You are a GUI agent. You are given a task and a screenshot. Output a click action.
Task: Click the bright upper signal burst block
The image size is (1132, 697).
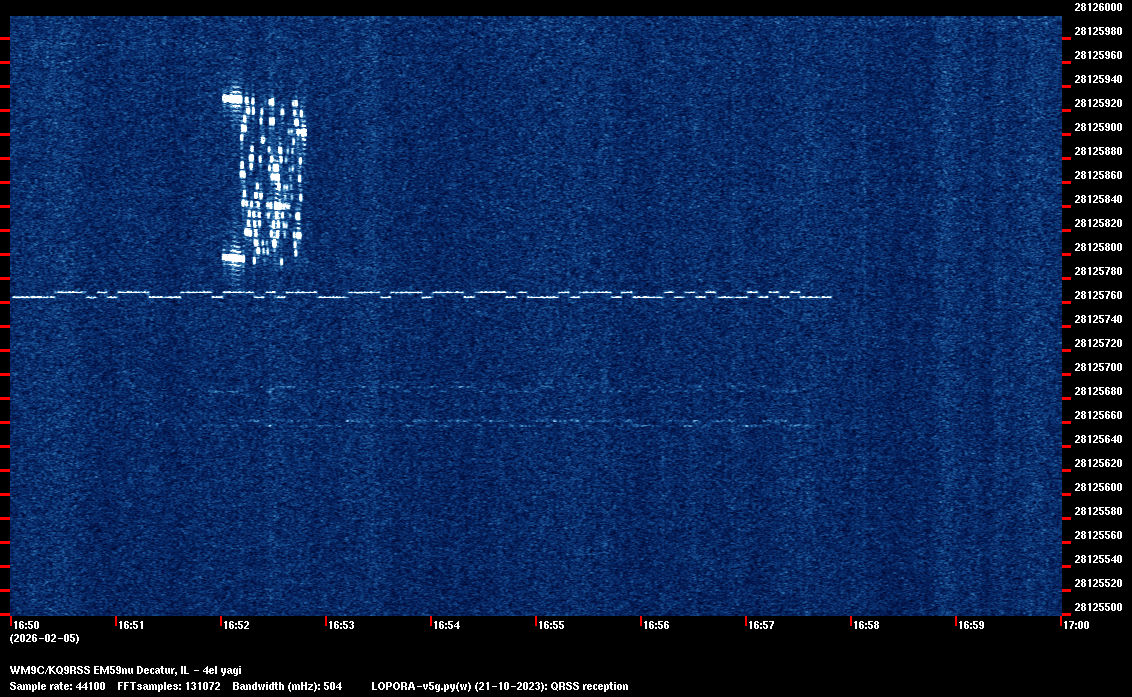[233, 98]
